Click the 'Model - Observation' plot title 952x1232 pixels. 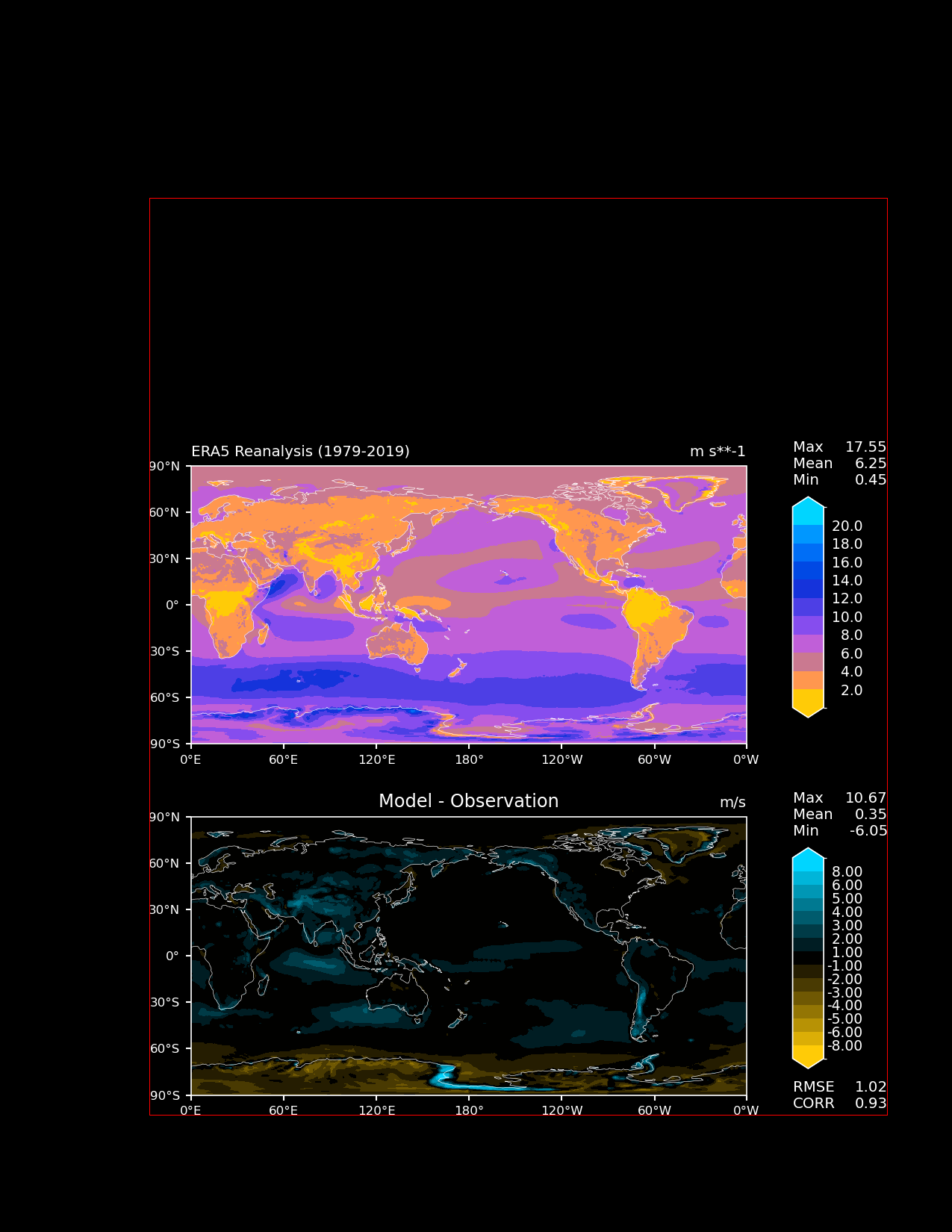pos(468,801)
